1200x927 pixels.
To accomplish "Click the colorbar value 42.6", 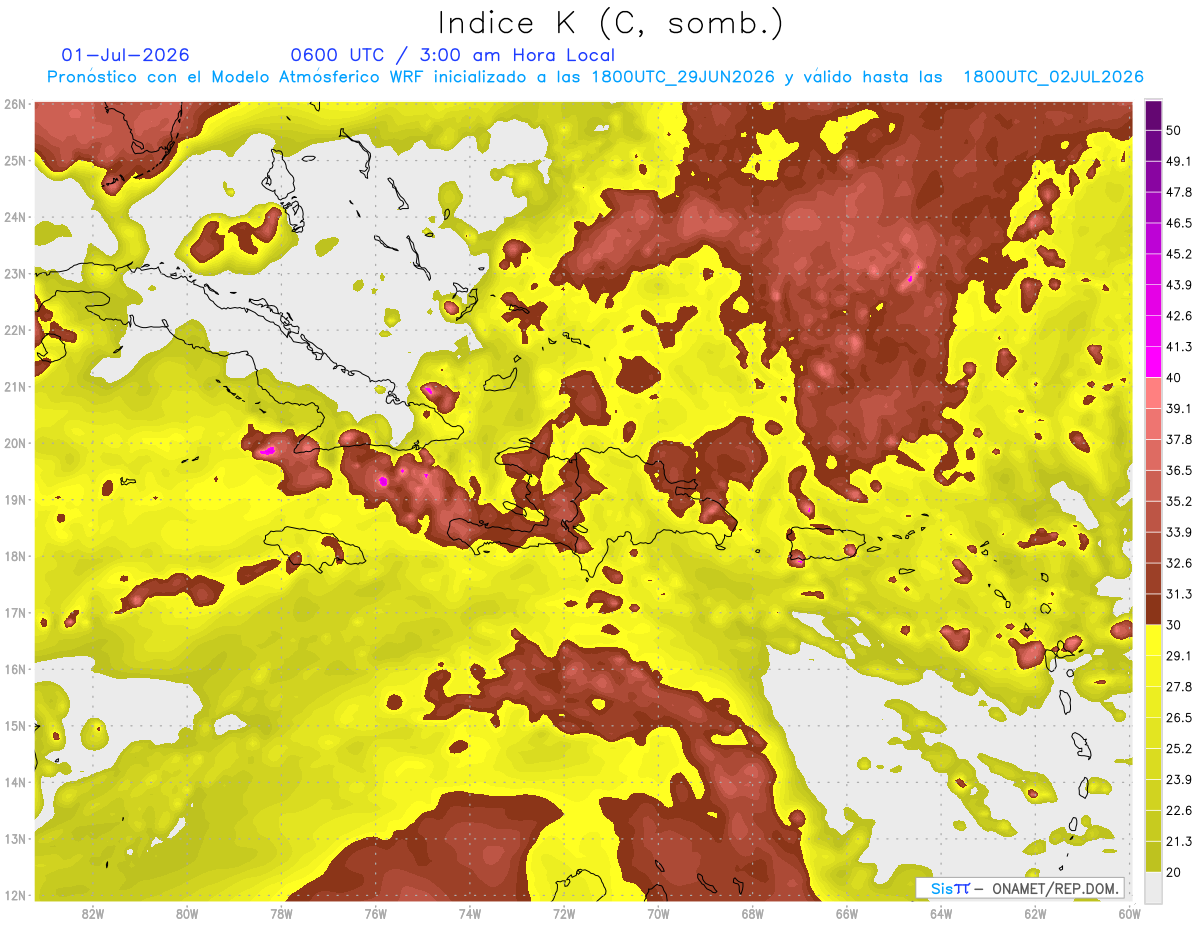I will (x=1179, y=316).
